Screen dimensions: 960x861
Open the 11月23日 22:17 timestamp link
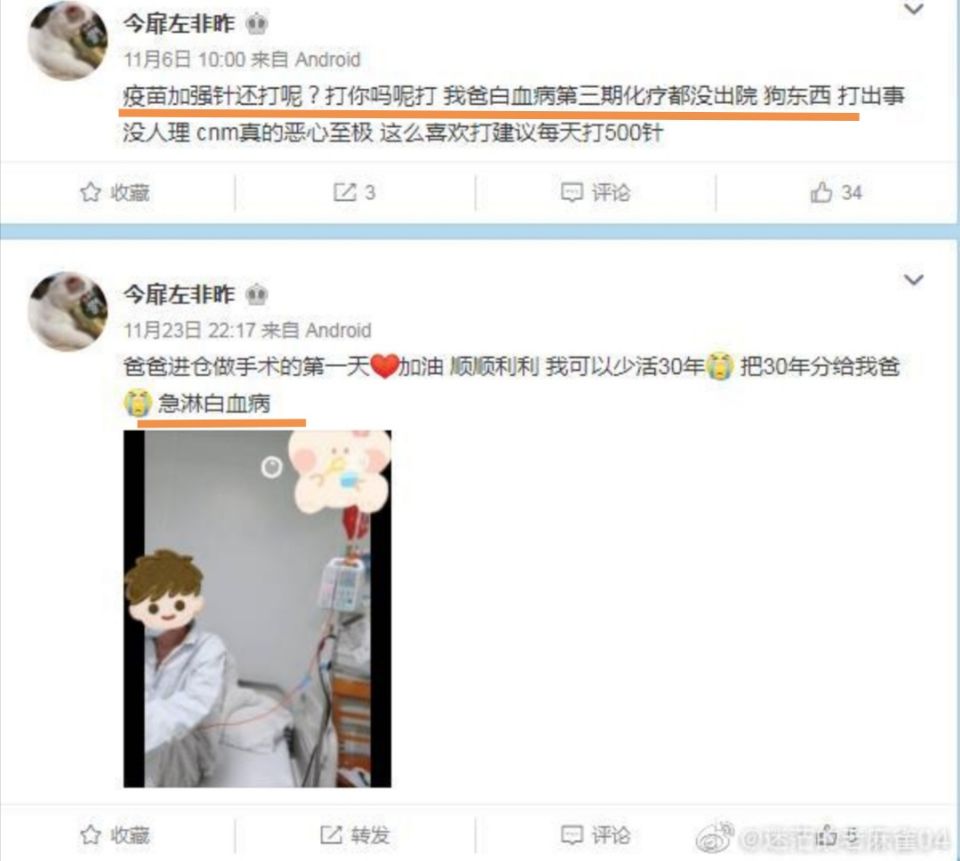(x=189, y=331)
